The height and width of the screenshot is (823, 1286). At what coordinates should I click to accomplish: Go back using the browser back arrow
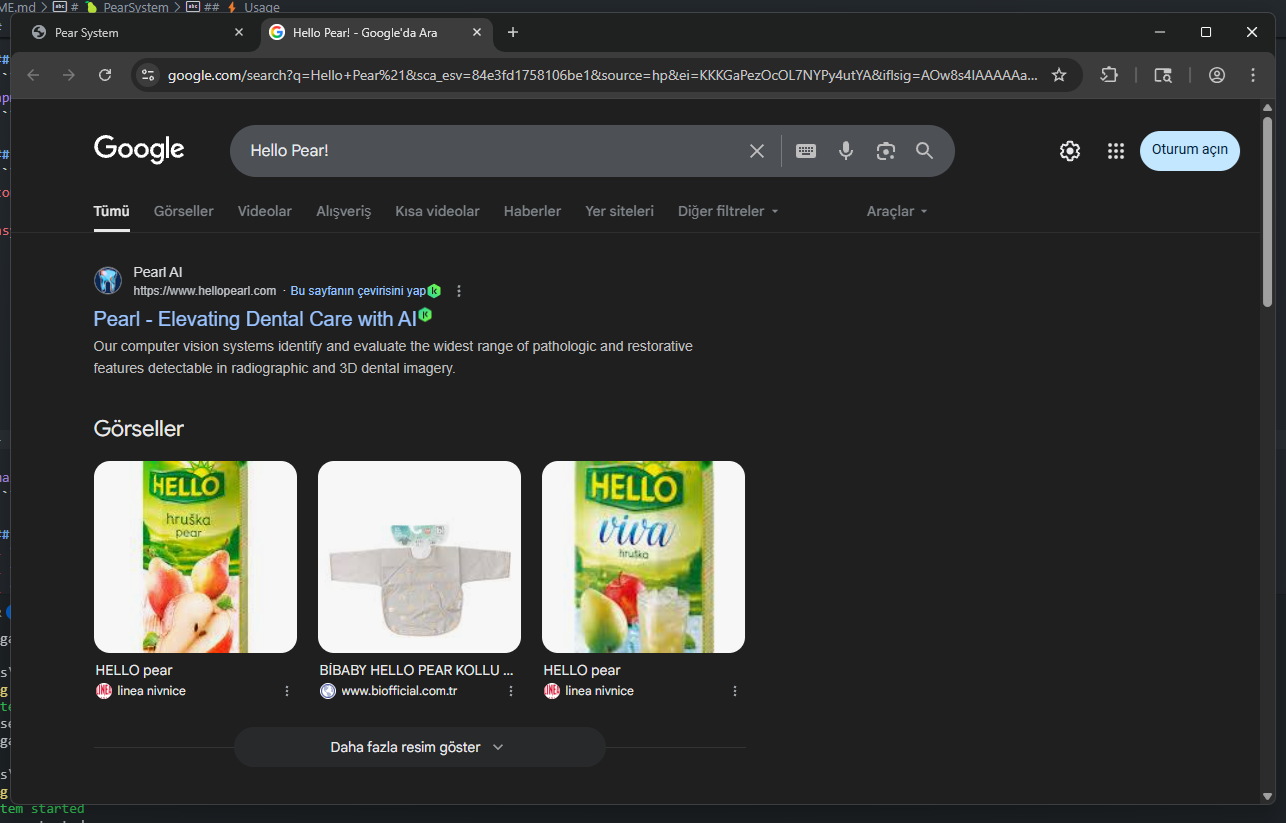tap(33, 75)
